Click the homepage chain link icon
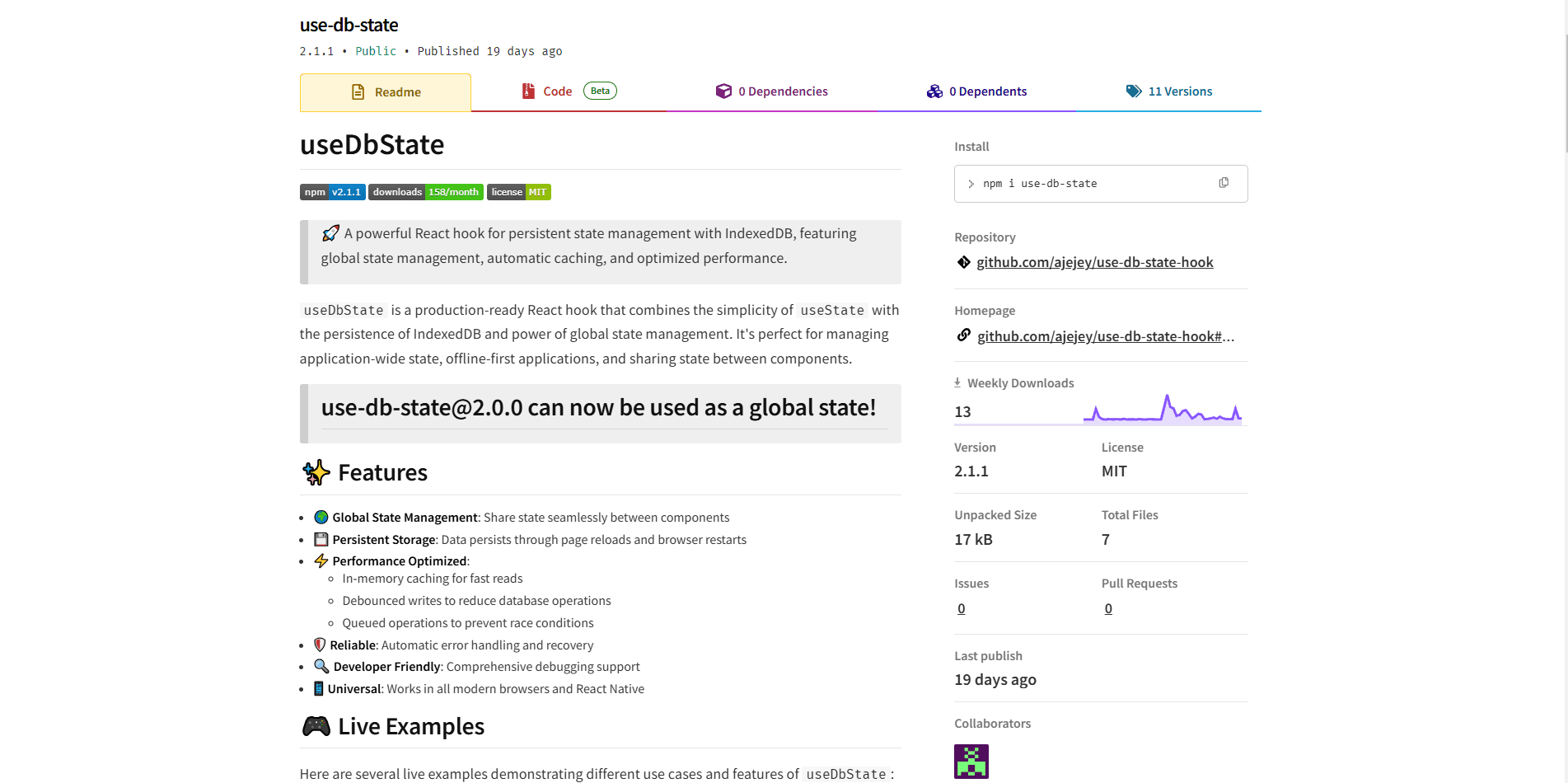1568x783 pixels. 963,335
